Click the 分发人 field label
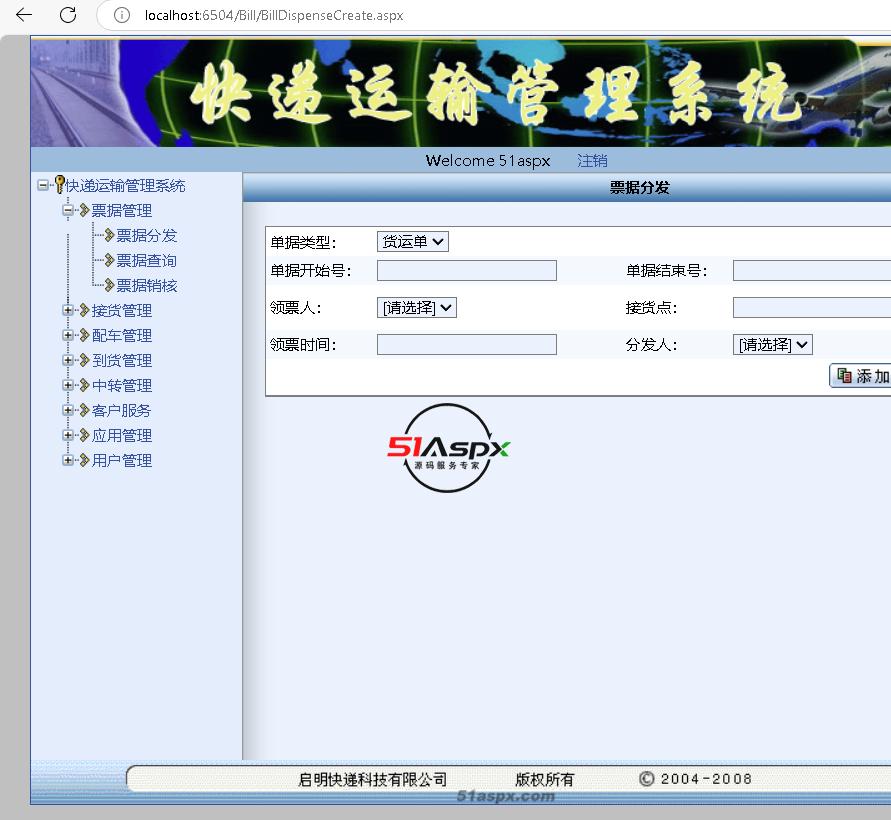The image size is (891, 820). [x=651, y=345]
